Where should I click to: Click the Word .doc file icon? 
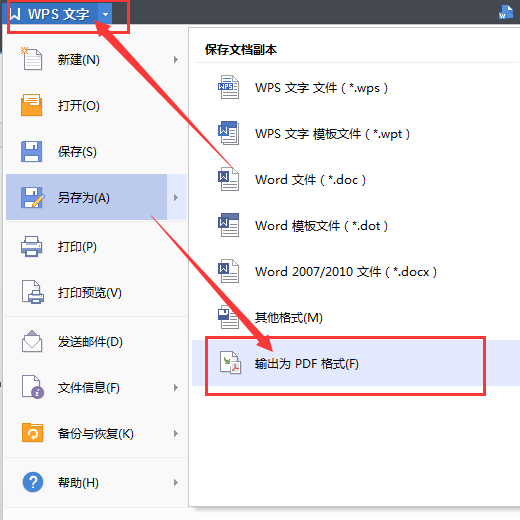pyautogui.click(x=228, y=179)
